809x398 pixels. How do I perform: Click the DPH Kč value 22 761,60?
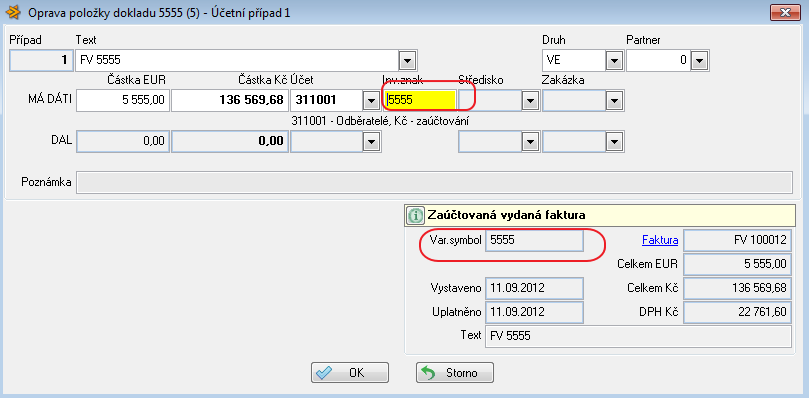click(x=737, y=312)
